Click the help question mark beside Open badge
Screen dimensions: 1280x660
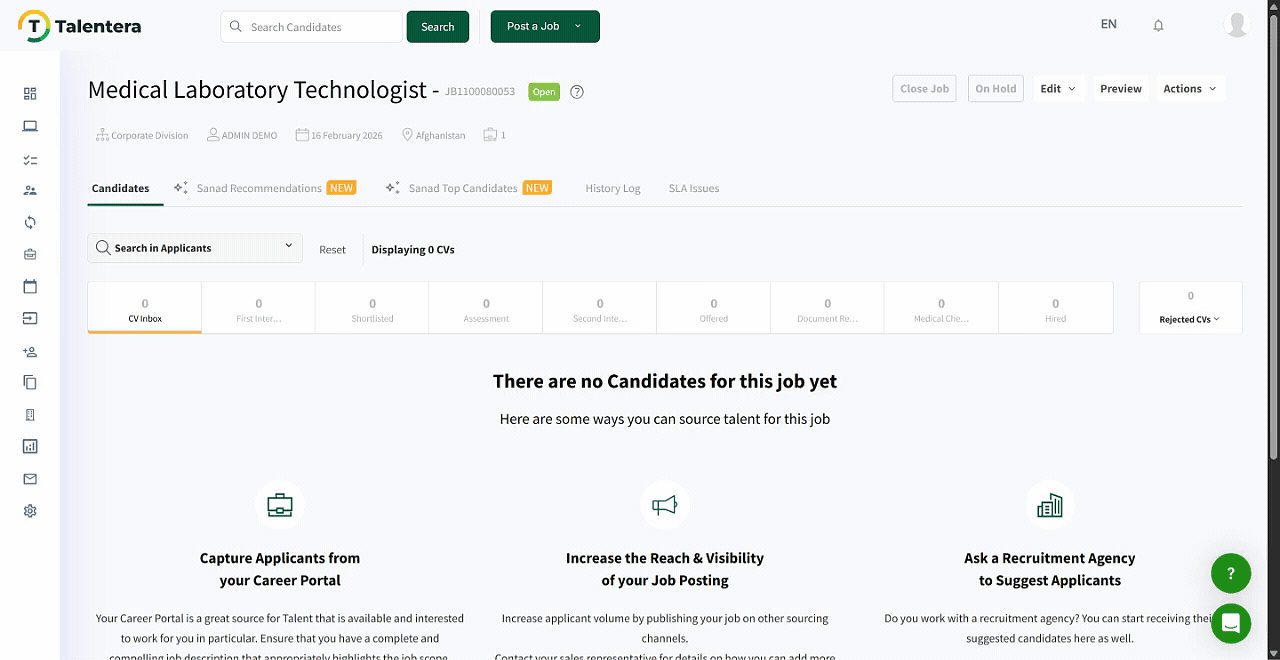coord(577,92)
